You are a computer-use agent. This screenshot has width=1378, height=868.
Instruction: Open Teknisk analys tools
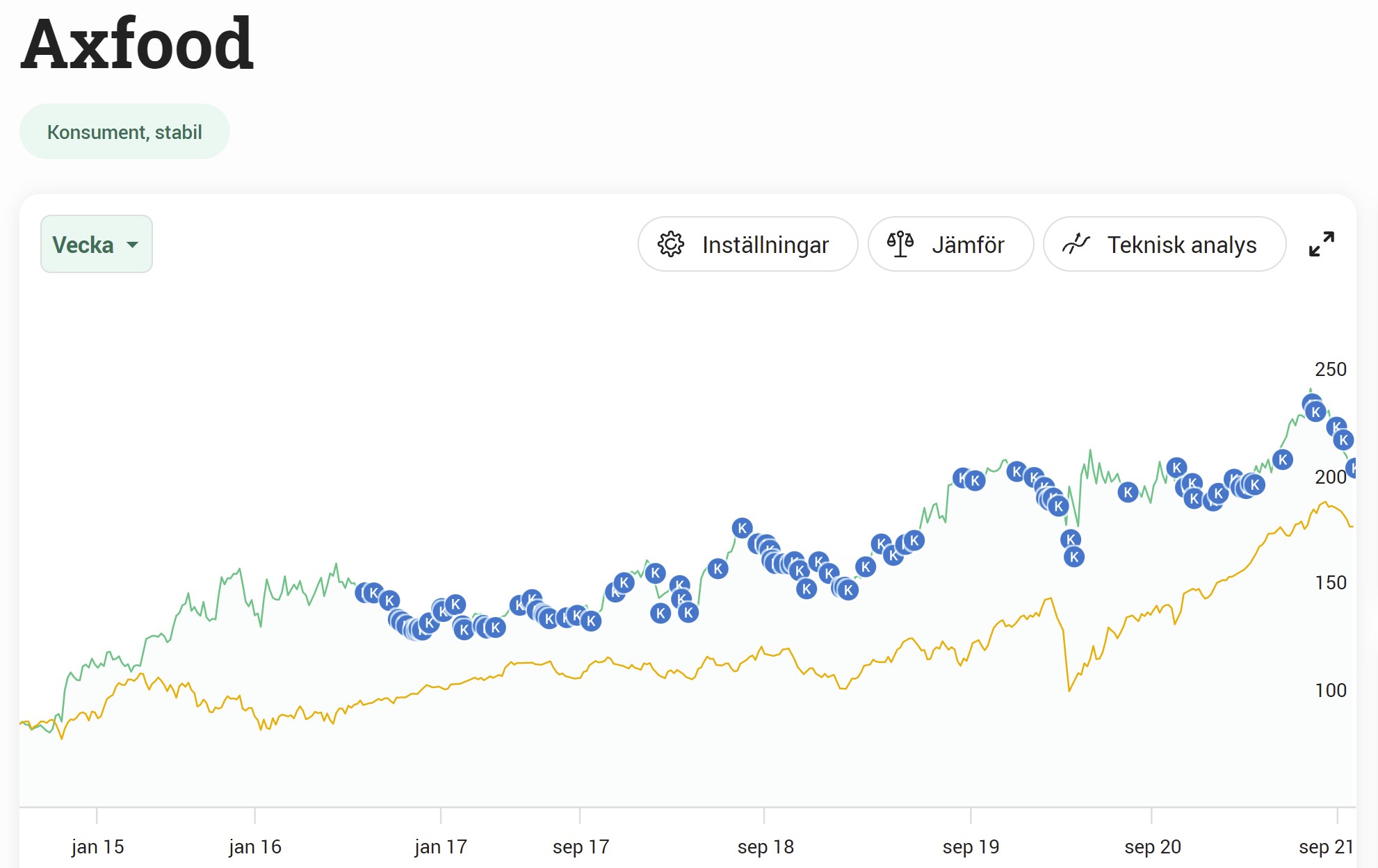point(1165,244)
